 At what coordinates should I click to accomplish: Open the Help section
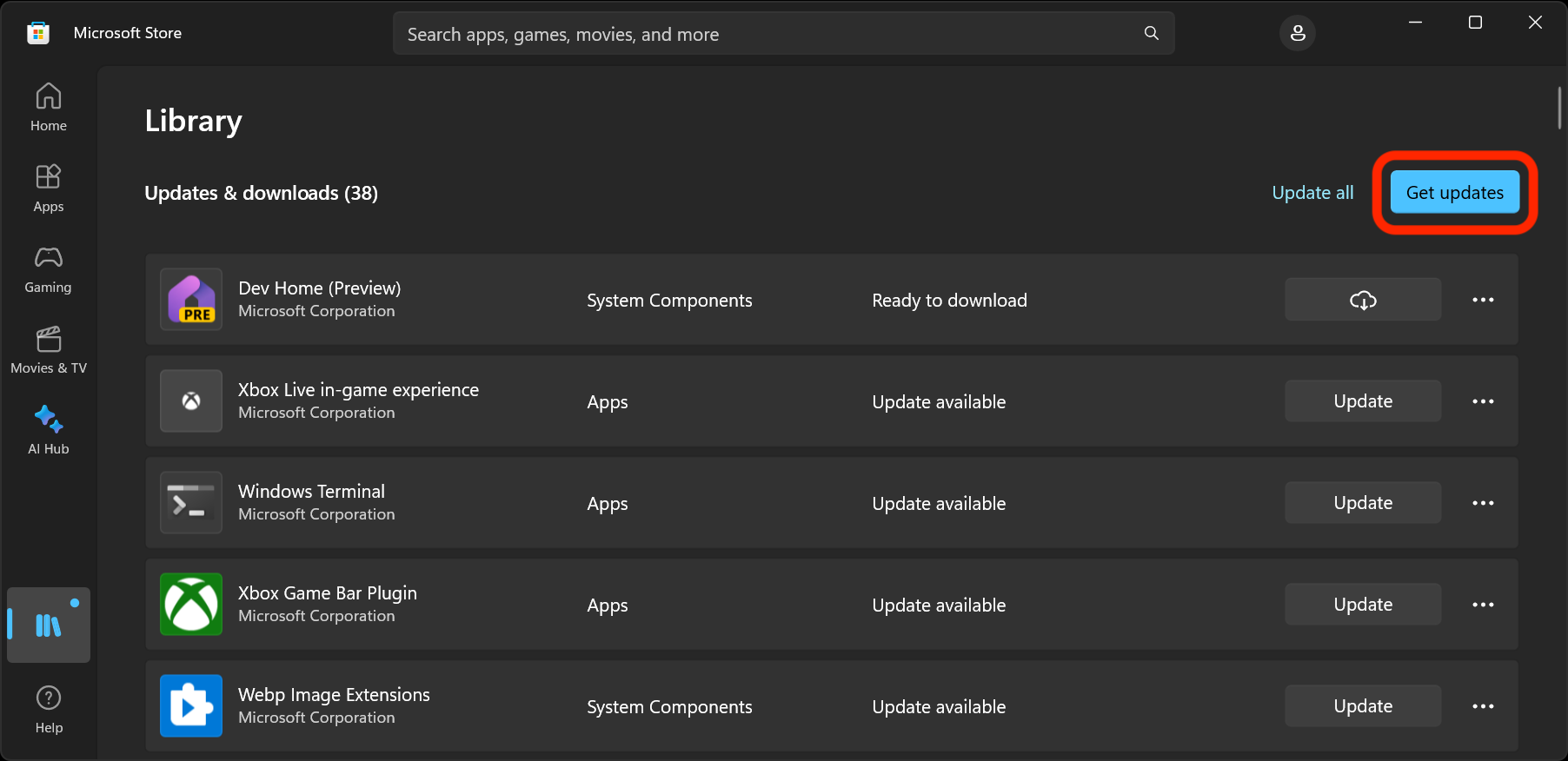coord(49,709)
